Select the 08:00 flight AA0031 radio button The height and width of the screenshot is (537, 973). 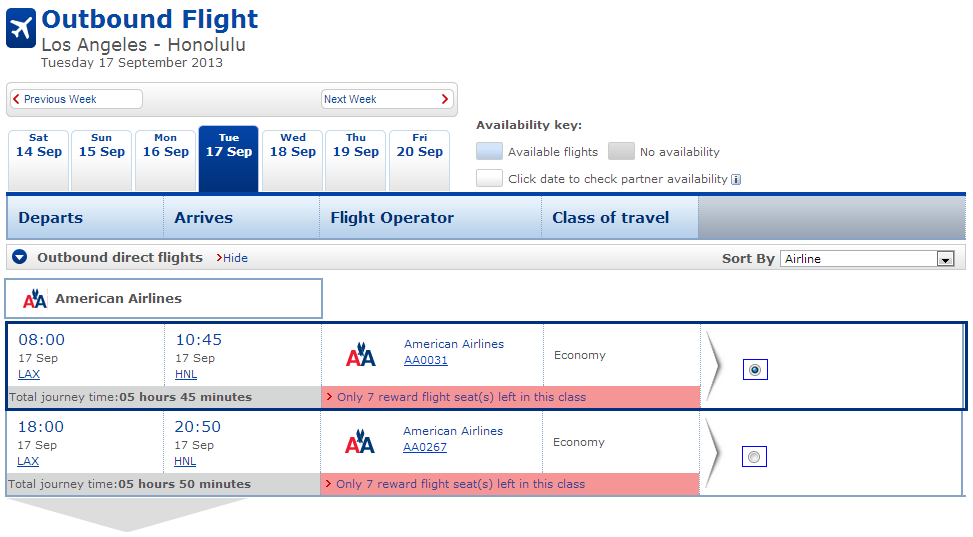coord(755,370)
